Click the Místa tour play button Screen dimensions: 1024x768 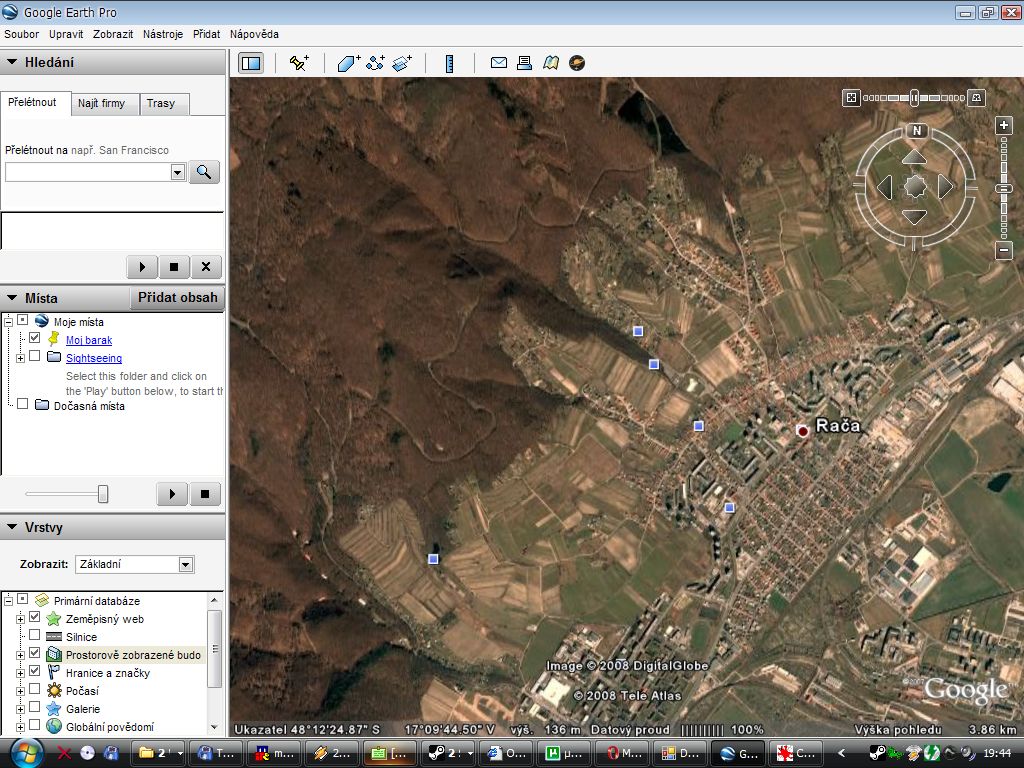(172, 494)
